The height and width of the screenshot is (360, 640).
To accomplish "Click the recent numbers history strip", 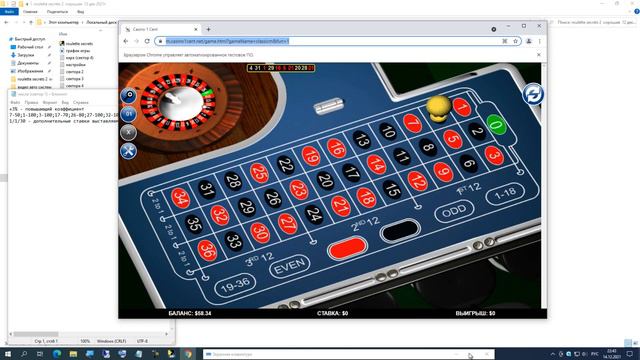I will pyautogui.click(x=281, y=68).
